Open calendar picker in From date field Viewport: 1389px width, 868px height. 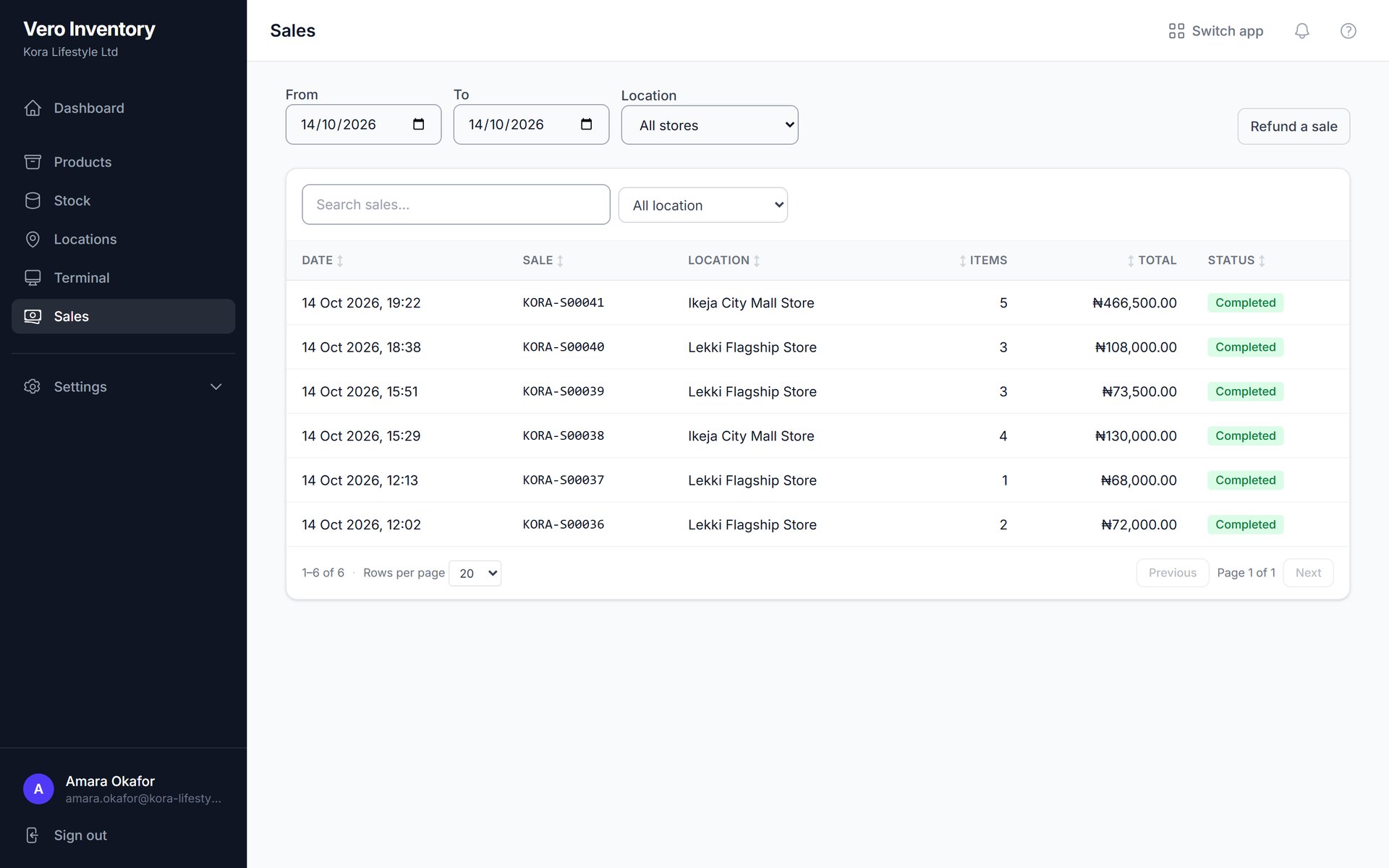coord(418,124)
